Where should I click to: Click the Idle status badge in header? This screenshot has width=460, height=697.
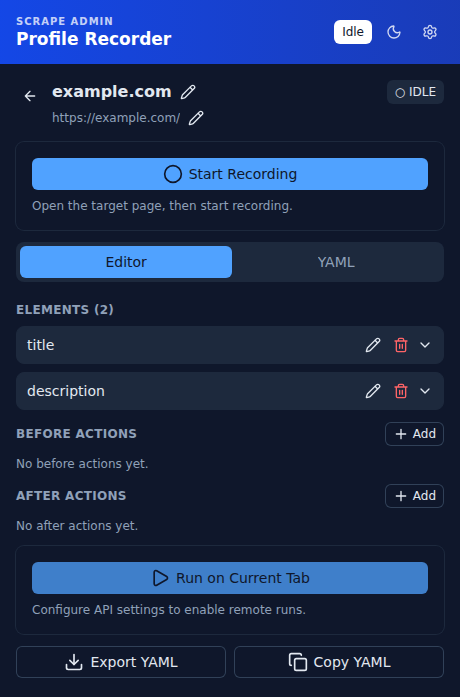pyautogui.click(x=353, y=32)
